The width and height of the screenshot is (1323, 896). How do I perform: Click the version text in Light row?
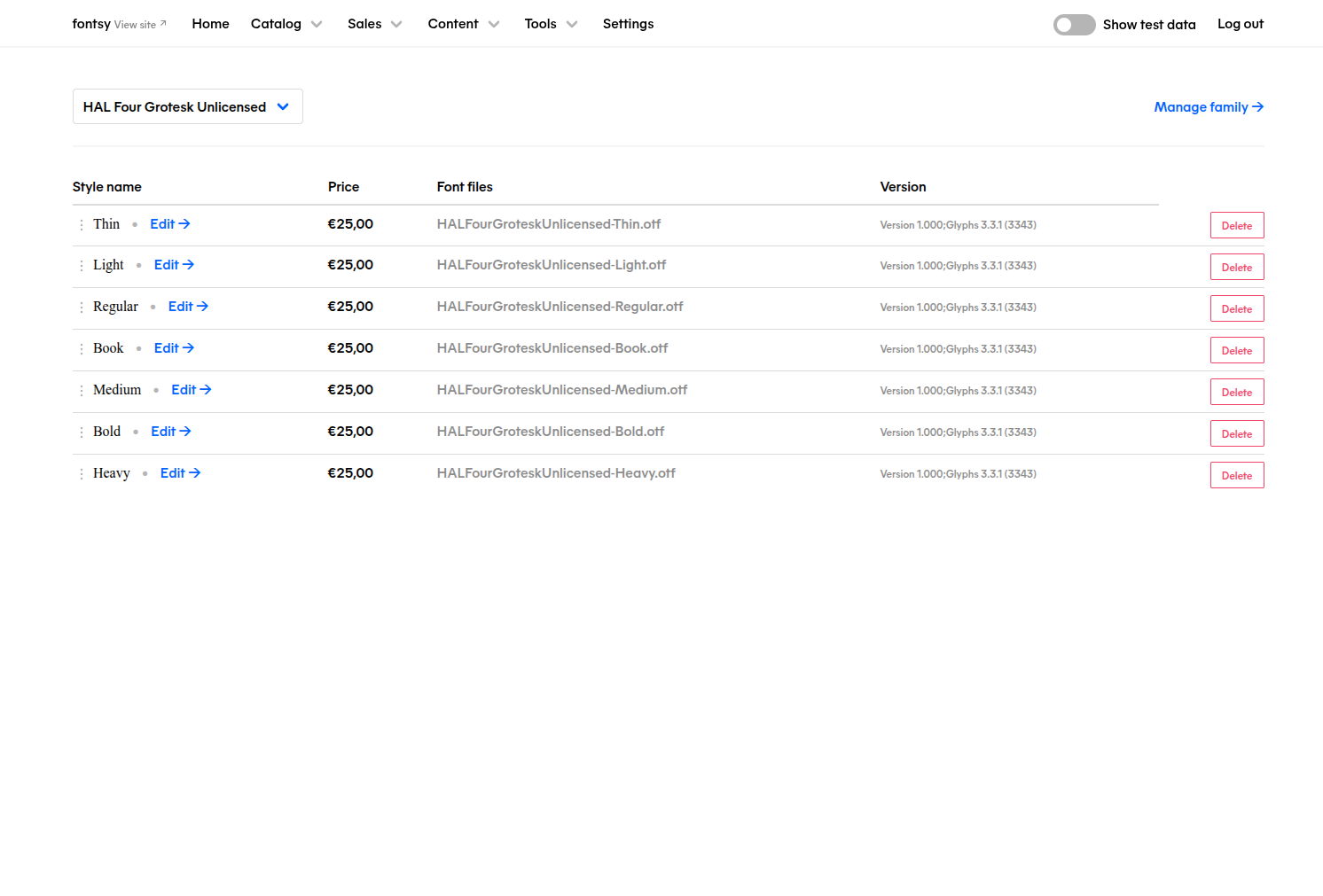958,266
